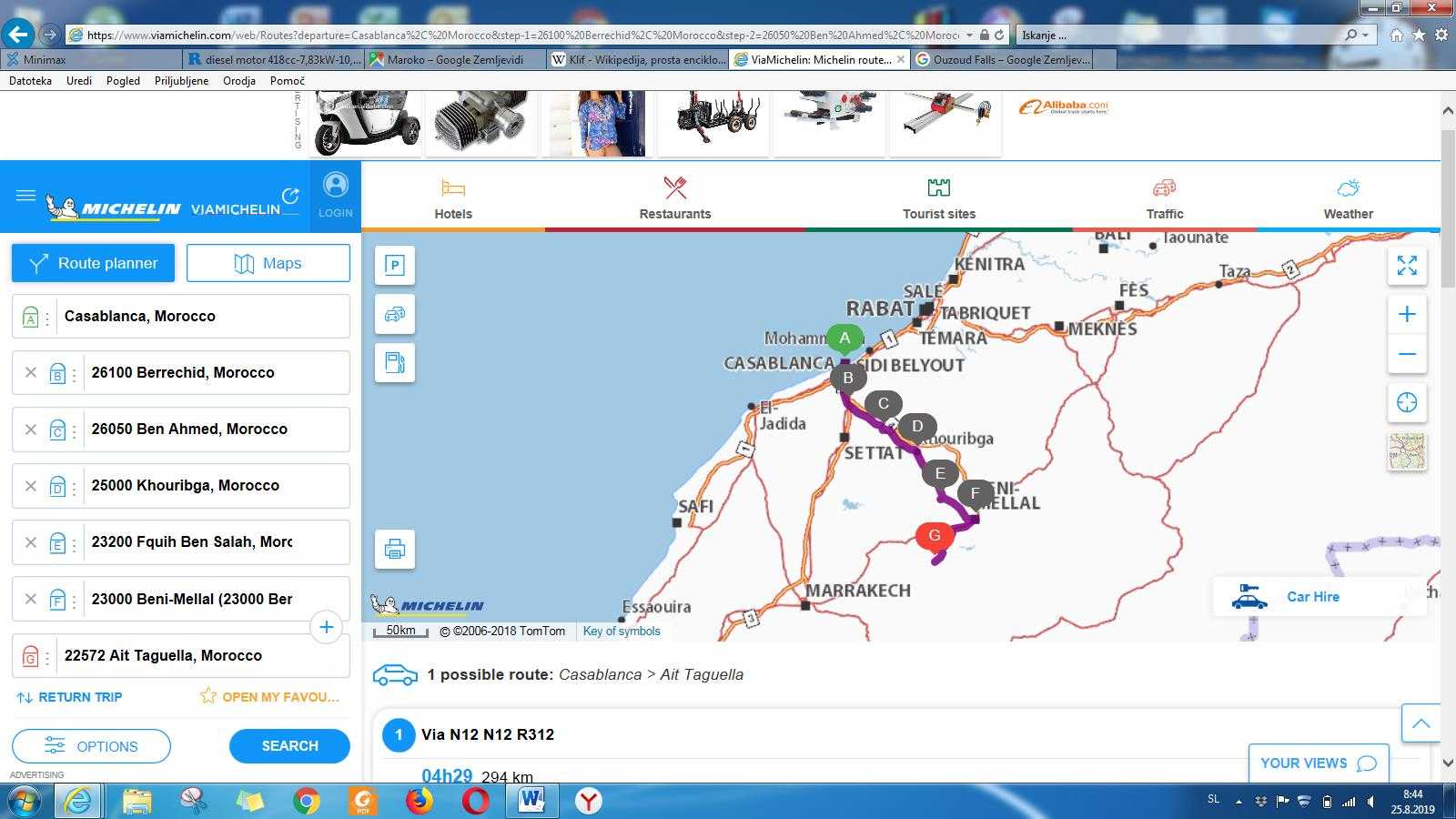Open the Key of symbols link
The height and width of the screenshot is (819, 1456).
(x=622, y=631)
